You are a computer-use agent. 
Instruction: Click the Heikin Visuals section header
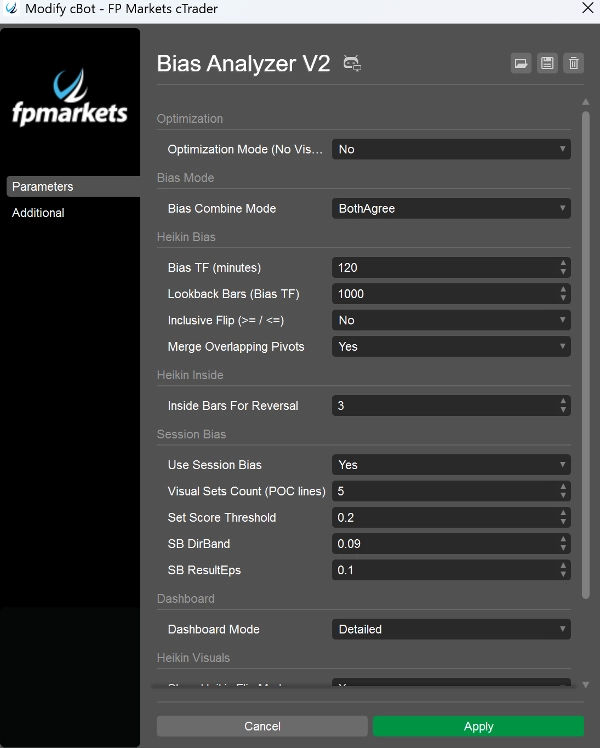tap(193, 658)
